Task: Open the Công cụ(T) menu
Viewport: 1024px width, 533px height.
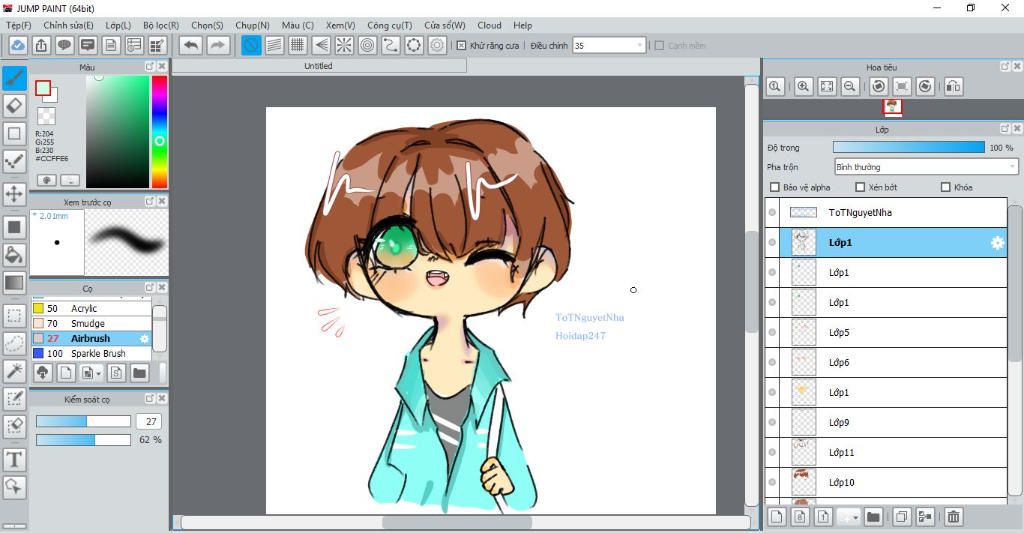Action: tap(389, 25)
